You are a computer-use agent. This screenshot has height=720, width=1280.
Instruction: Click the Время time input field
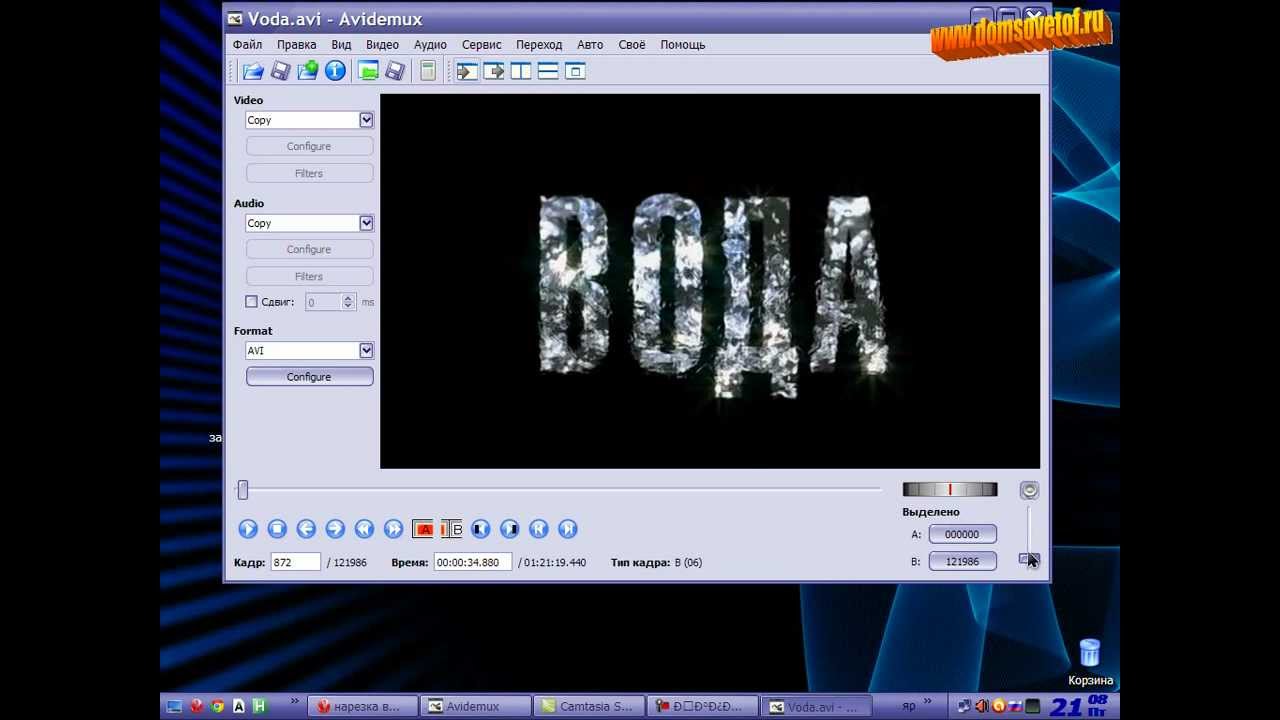pos(473,562)
